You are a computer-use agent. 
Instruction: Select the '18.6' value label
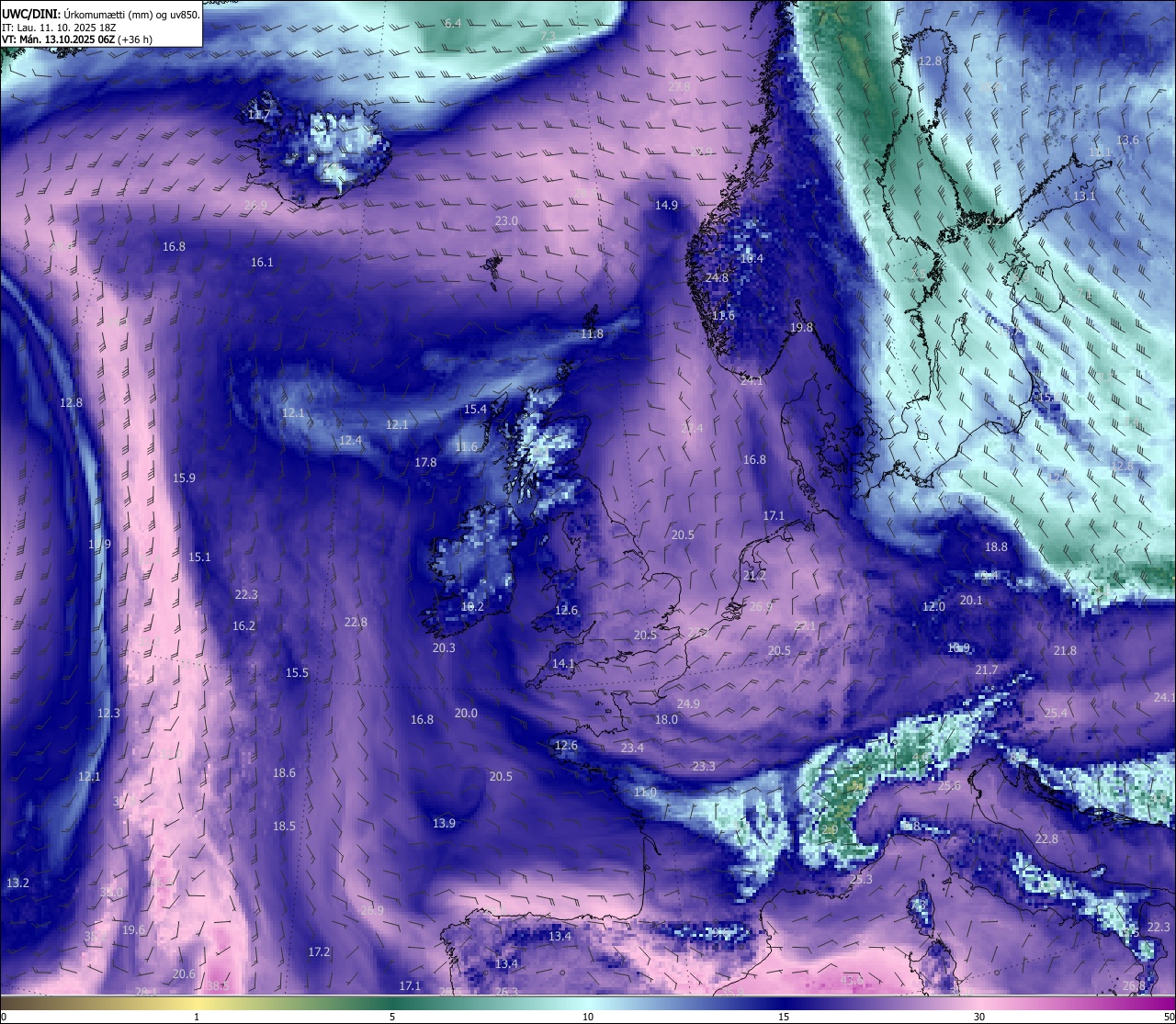point(284,772)
